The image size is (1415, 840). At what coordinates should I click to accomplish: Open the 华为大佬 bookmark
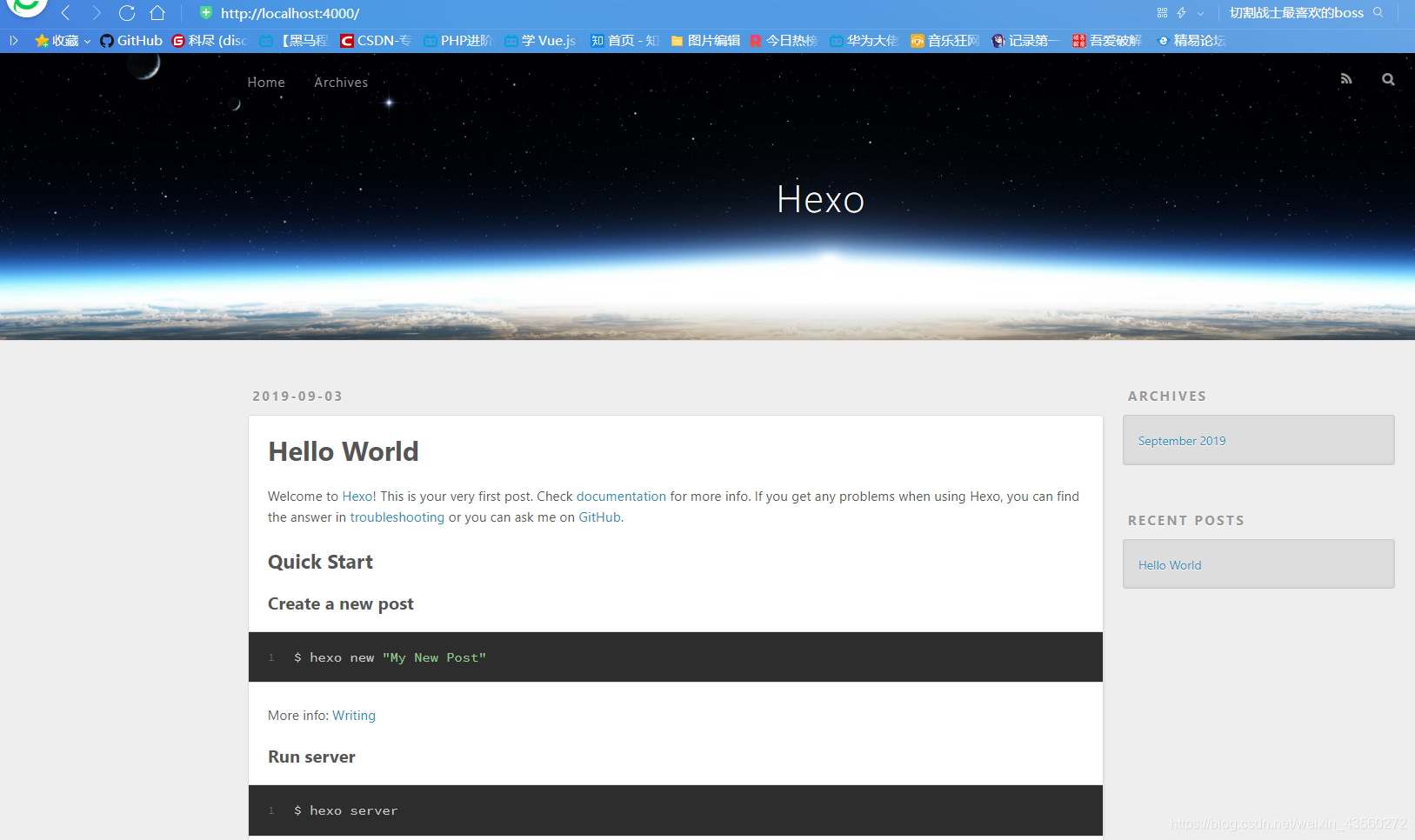point(864,40)
